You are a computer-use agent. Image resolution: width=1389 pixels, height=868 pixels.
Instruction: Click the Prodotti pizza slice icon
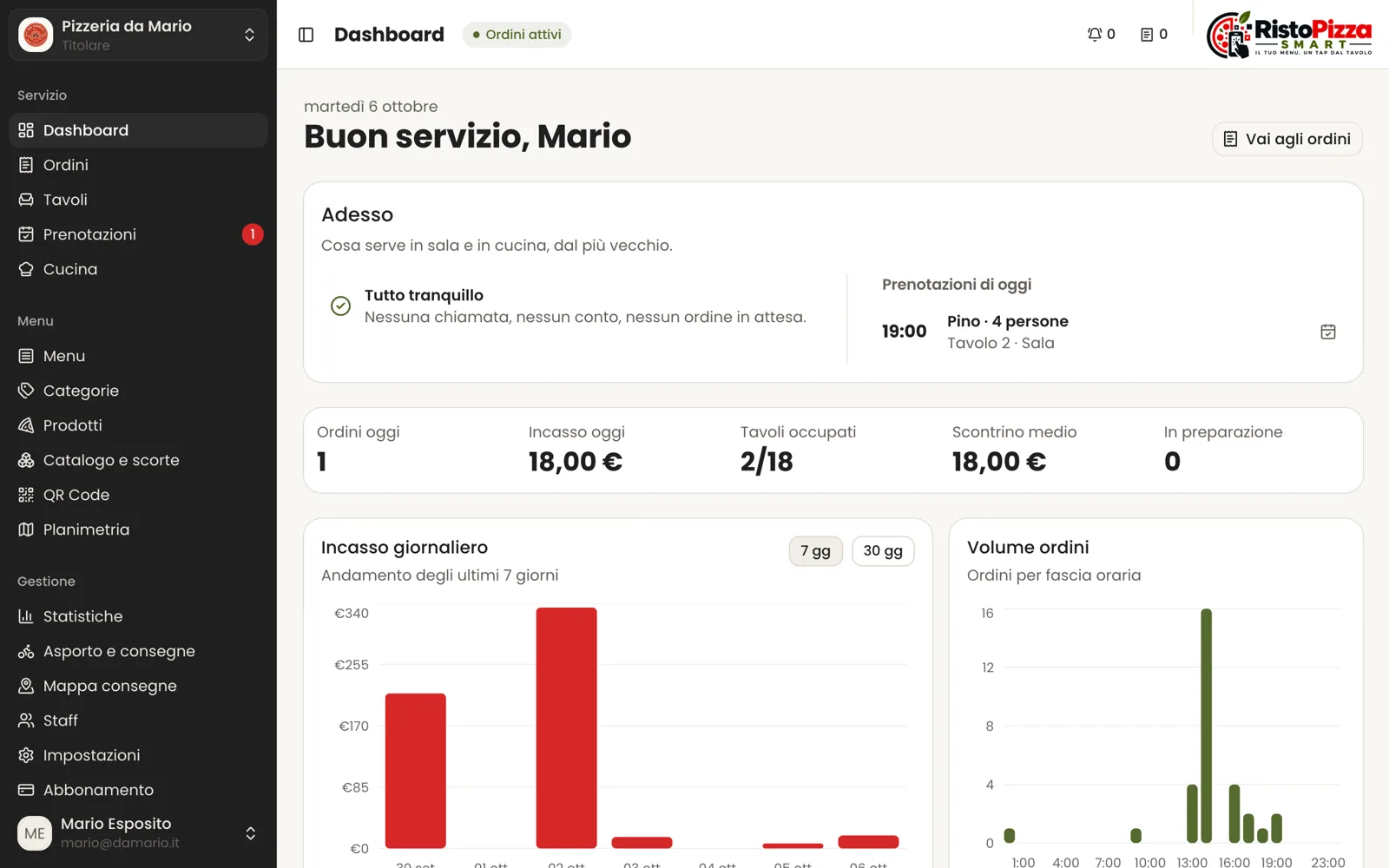[x=26, y=425]
